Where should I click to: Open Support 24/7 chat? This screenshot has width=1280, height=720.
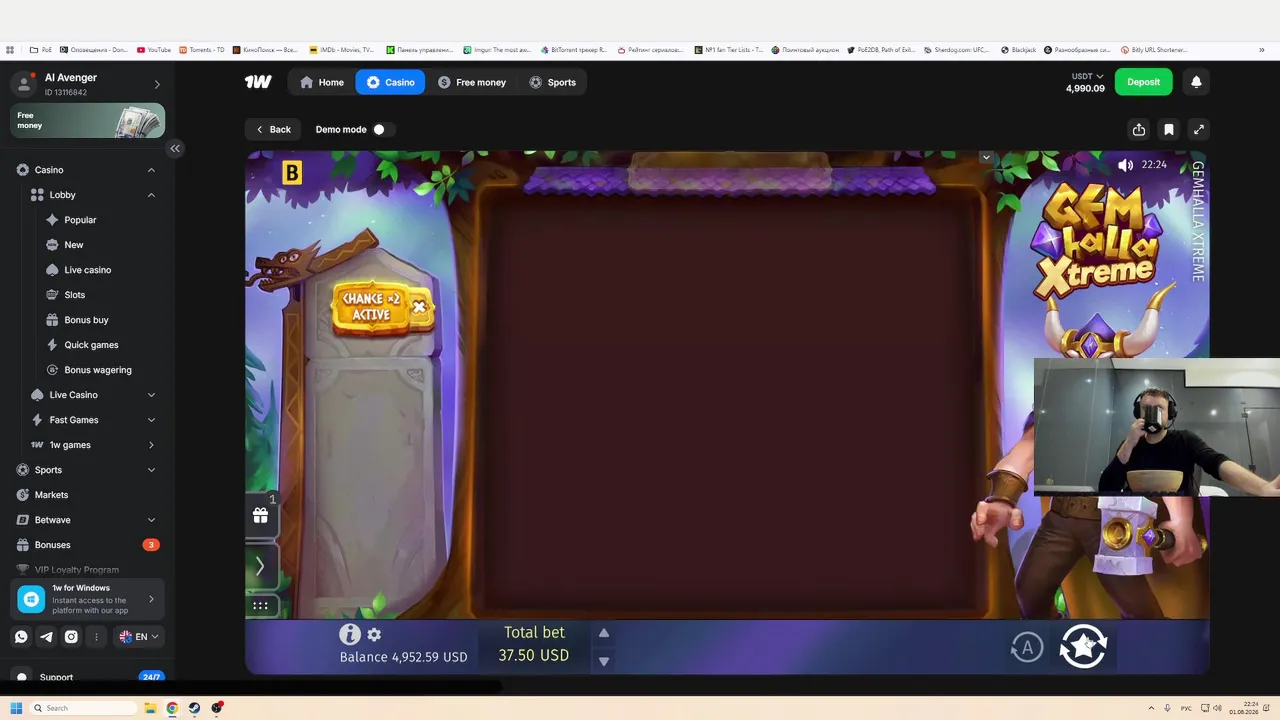click(x=88, y=677)
